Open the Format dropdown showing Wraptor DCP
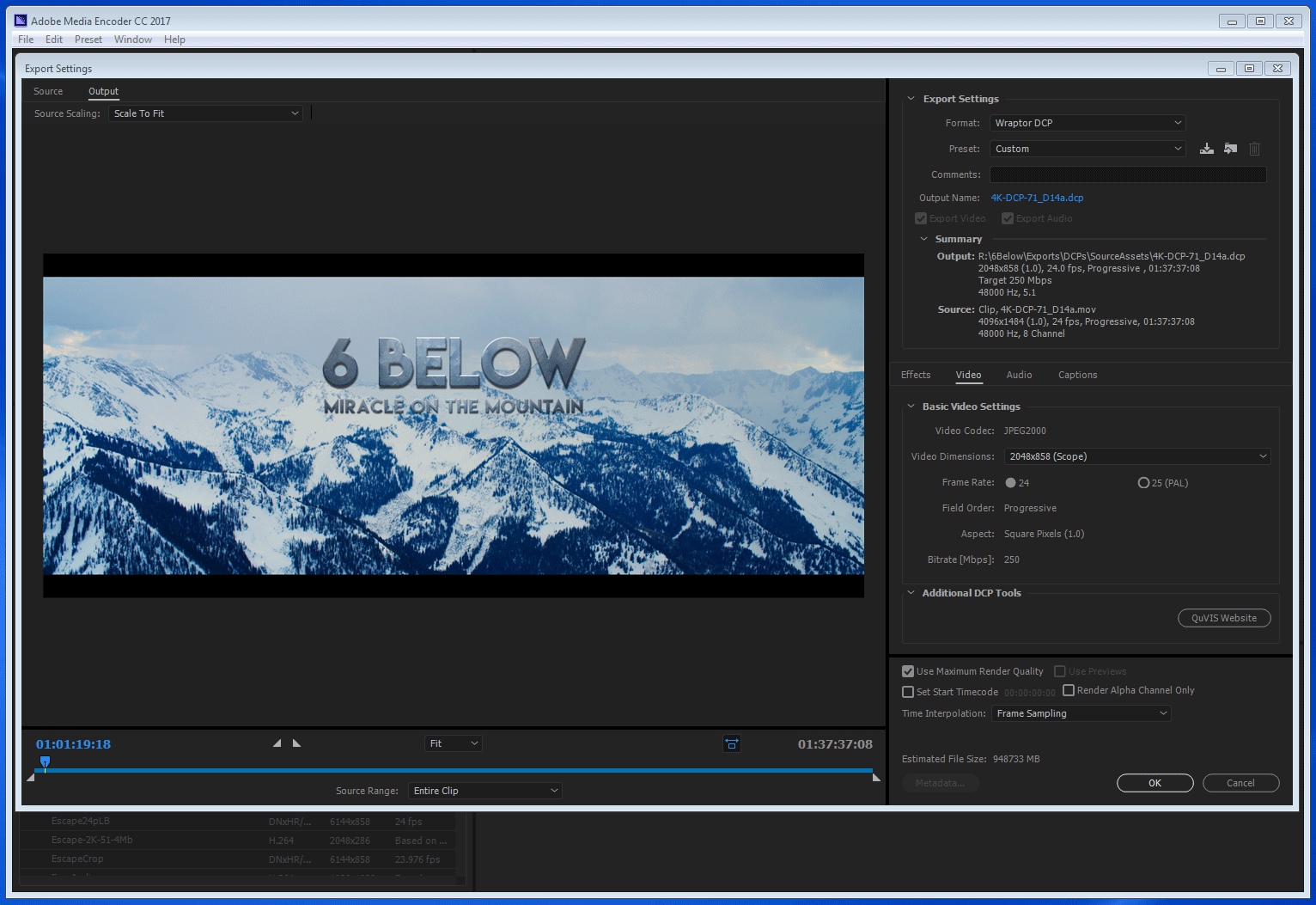This screenshot has height=905, width=1316. coord(1088,123)
